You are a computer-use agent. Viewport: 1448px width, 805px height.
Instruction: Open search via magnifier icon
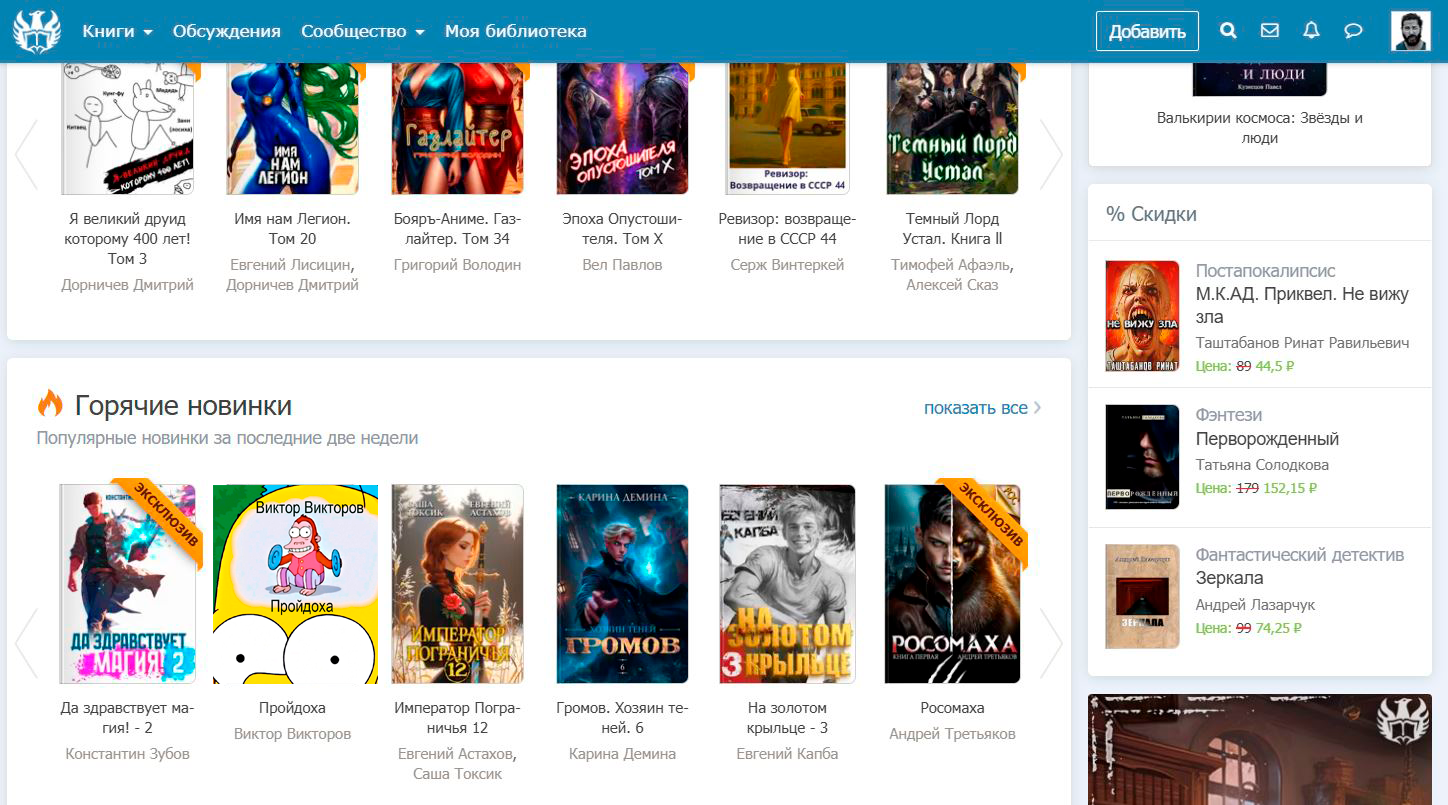point(1229,31)
